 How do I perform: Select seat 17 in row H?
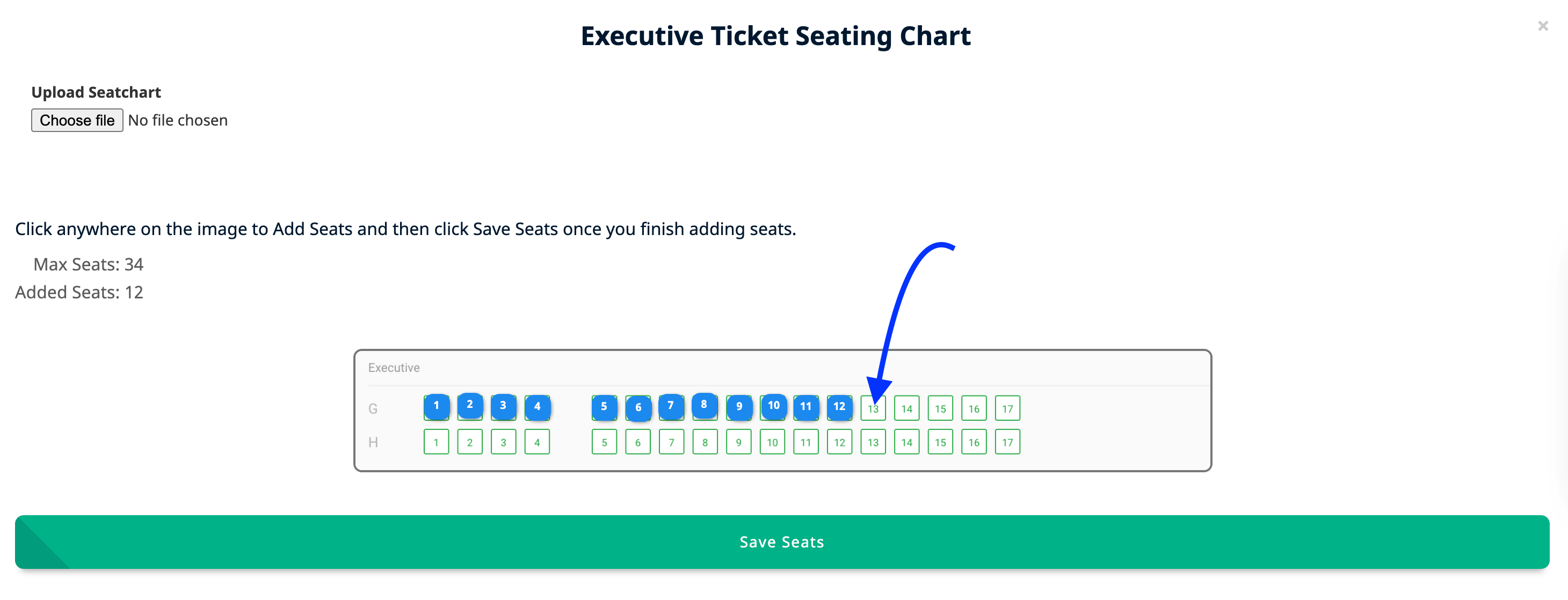click(x=1007, y=442)
